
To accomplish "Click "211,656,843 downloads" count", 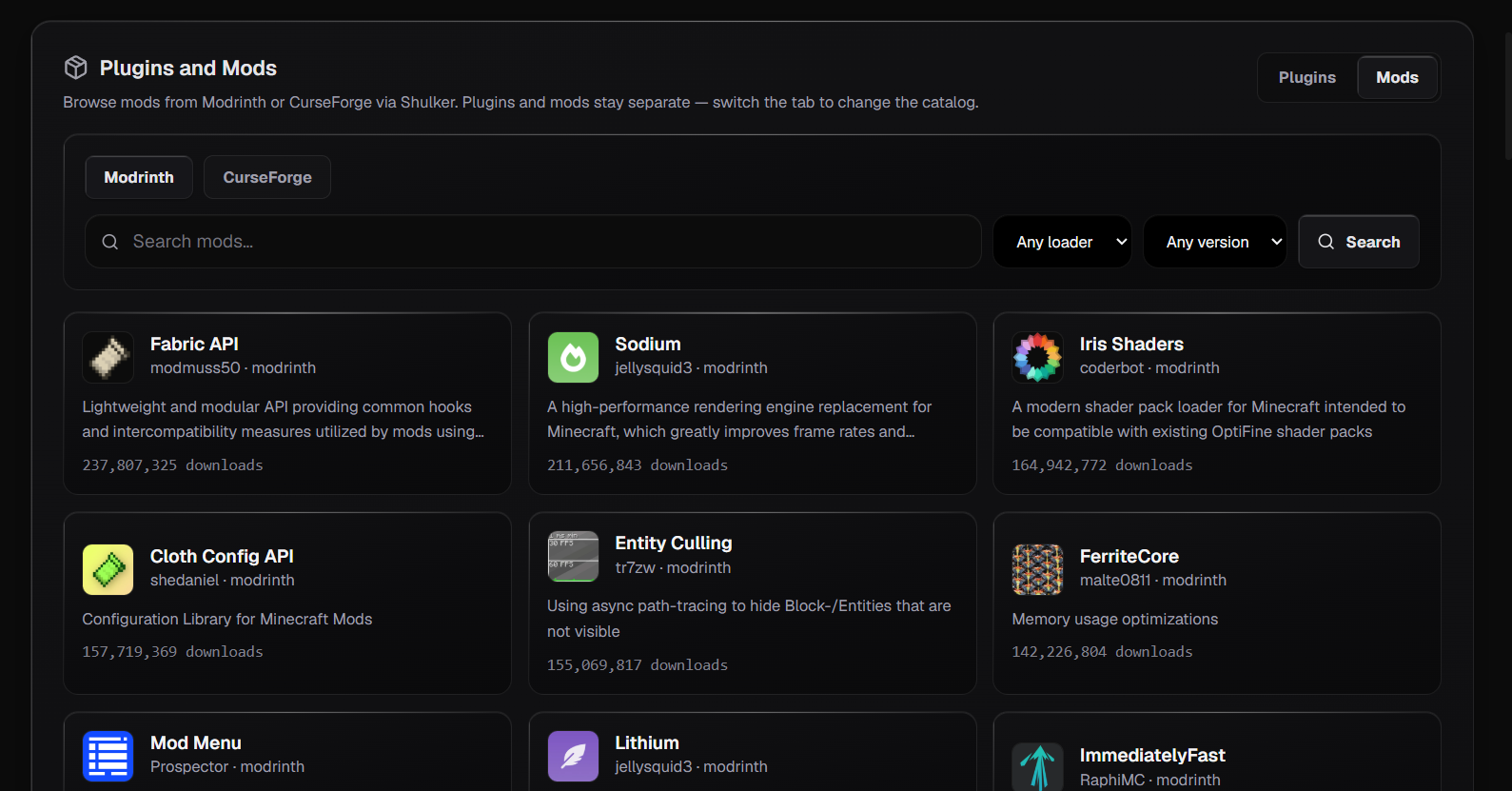I will pyautogui.click(x=638, y=465).
